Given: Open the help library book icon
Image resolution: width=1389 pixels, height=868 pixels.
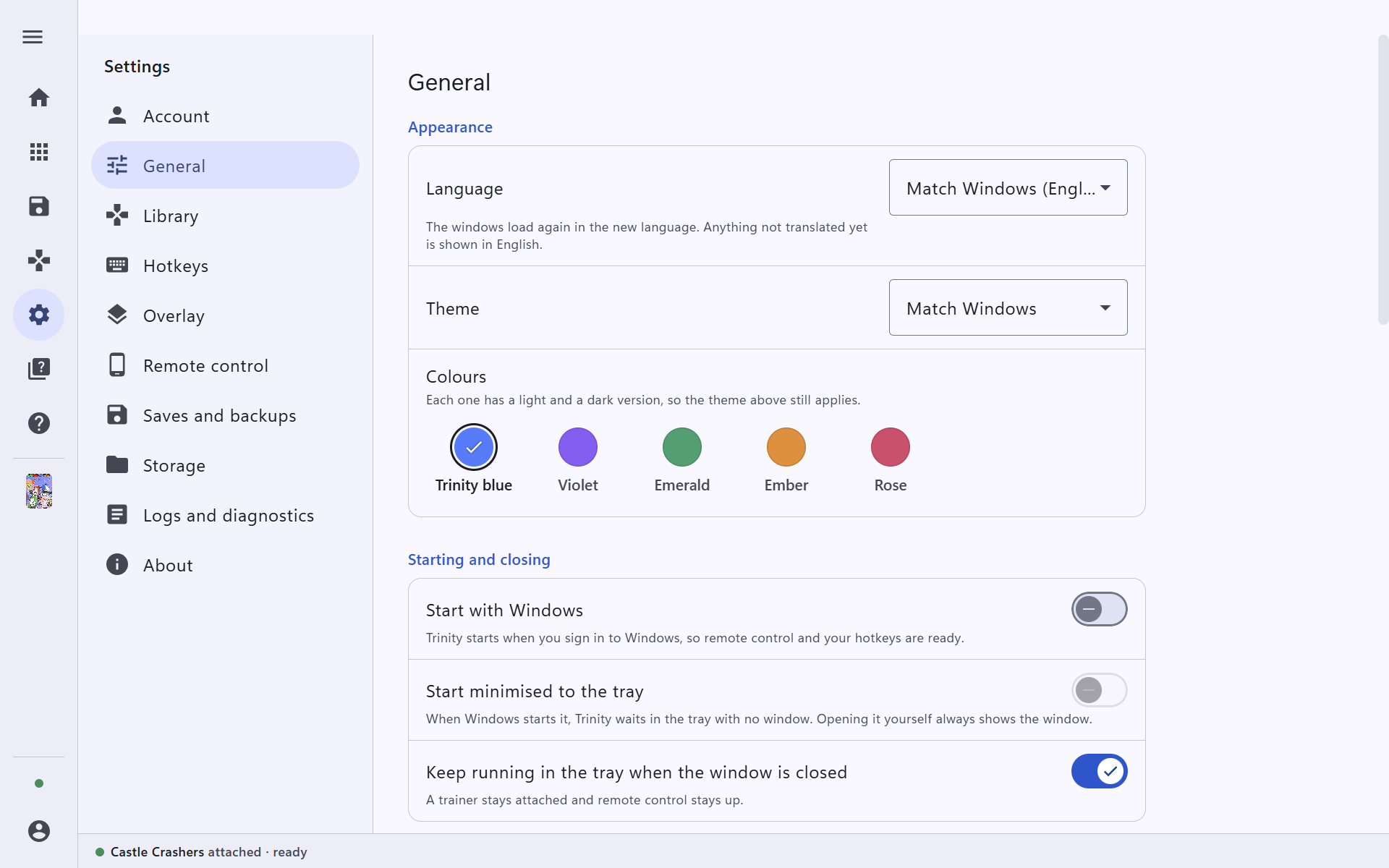Looking at the screenshot, I should click(39, 369).
